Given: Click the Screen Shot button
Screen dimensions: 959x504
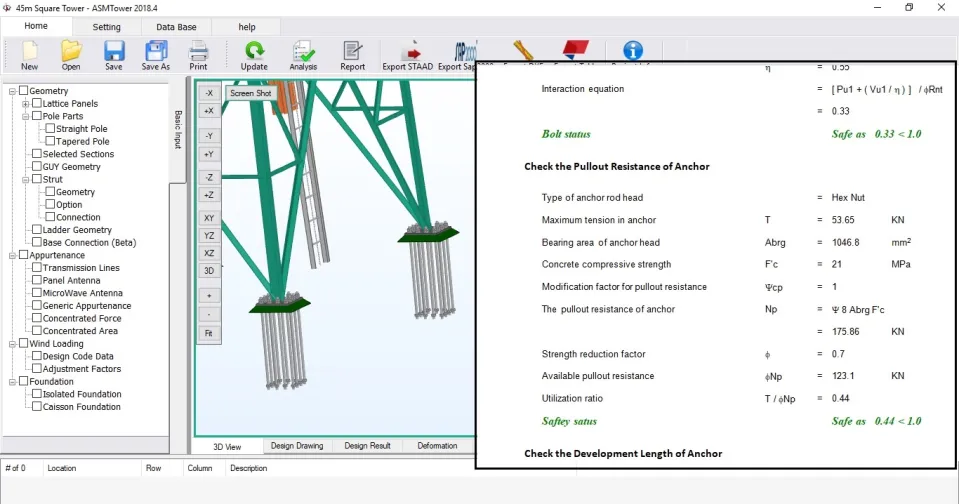Looking at the screenshot, I should 251,93.
